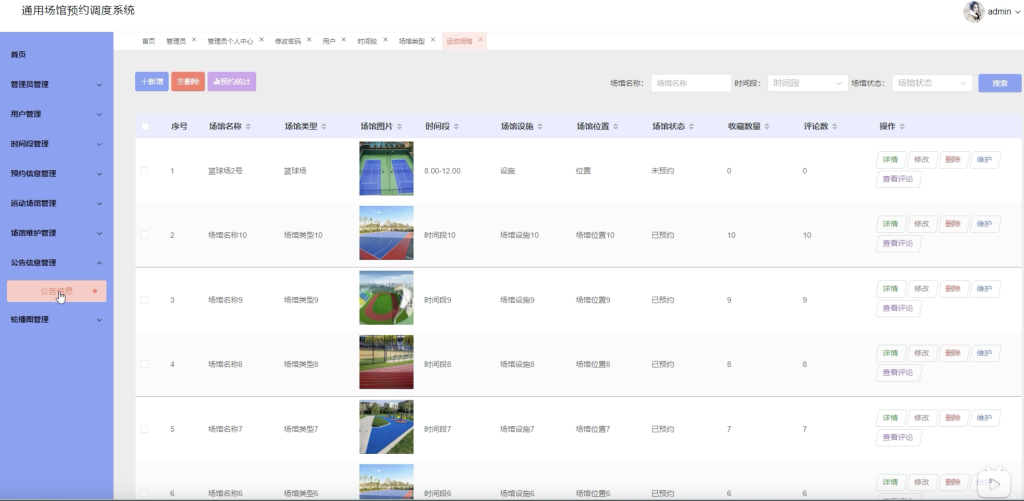Close the active 运动场馆 tab

pos(480,40)
